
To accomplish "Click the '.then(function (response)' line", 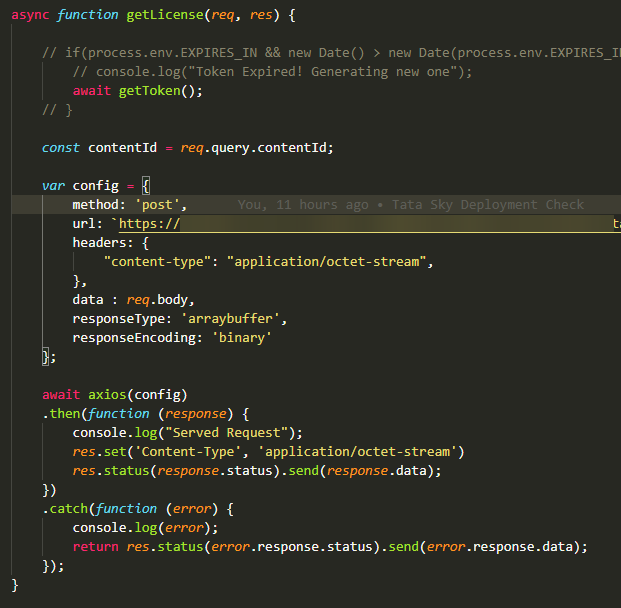I will 146,414.
